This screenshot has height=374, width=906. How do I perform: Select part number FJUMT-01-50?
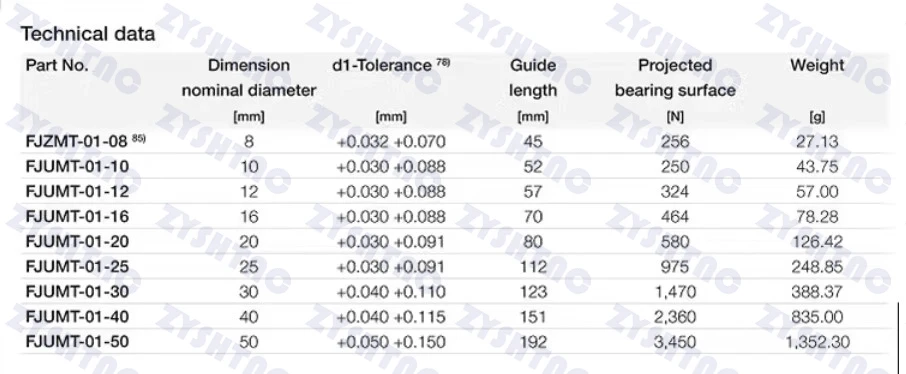(77, 342)
